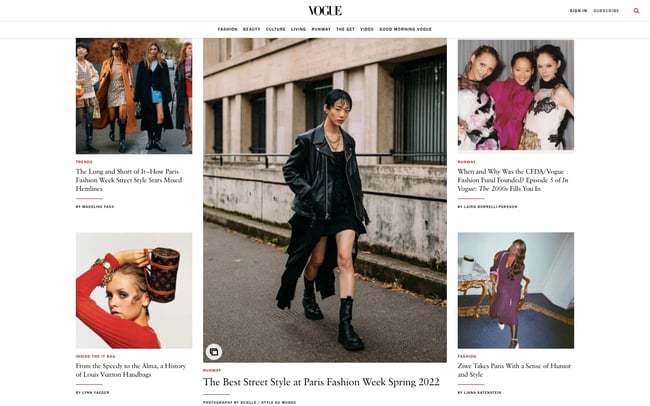Click the Sign In link
The width and height of the screenshot is (650, 406).
click(578, 11)
